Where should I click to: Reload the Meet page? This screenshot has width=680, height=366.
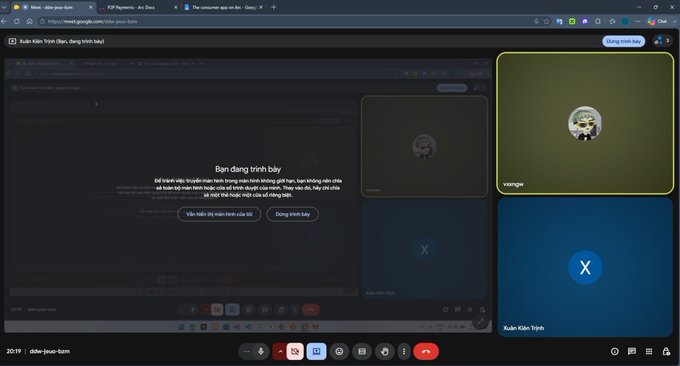pos(16,21)
